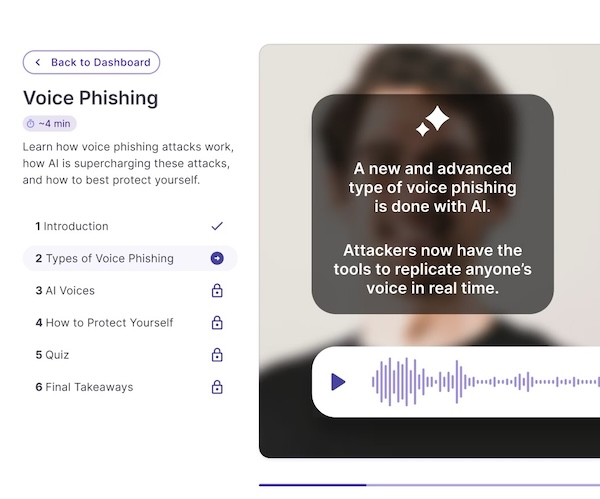The height and width of the screenshot is (499, 600).
Task: Click the stopwatch icon in the ~4 min badge
Action: pyautogui.click(x=31, y=124)
